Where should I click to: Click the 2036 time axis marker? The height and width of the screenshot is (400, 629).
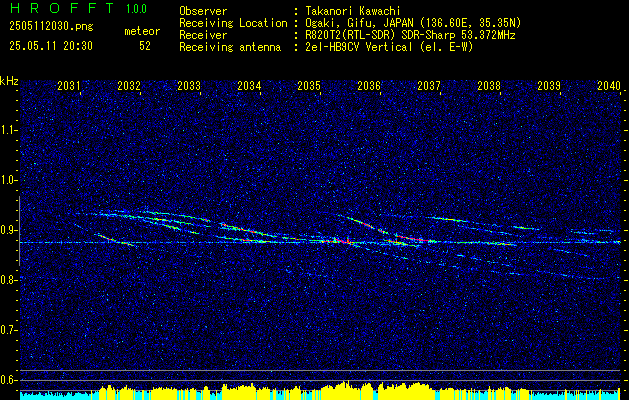[369, 86]
